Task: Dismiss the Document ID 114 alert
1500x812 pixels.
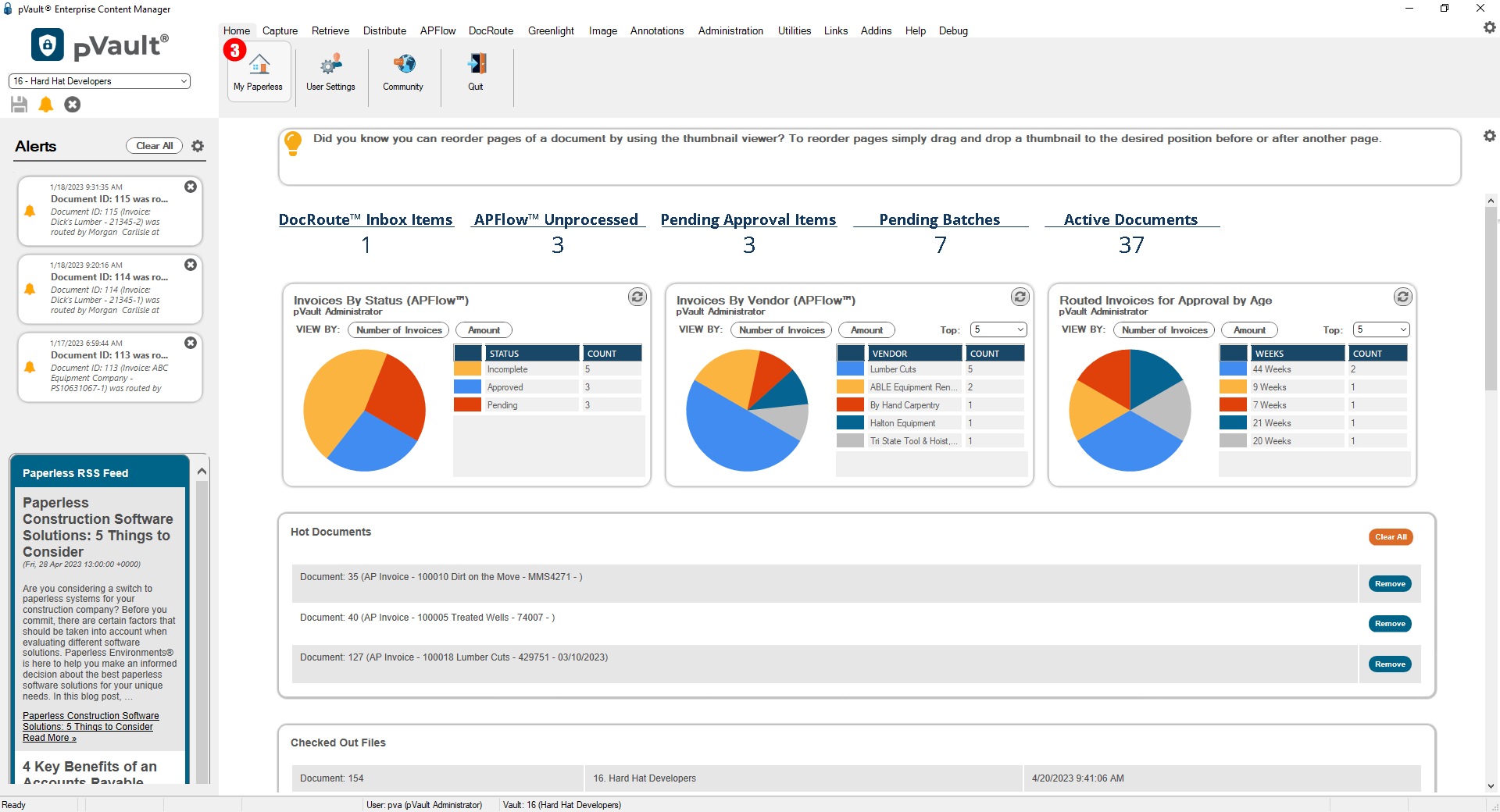Action: point(191,265)
